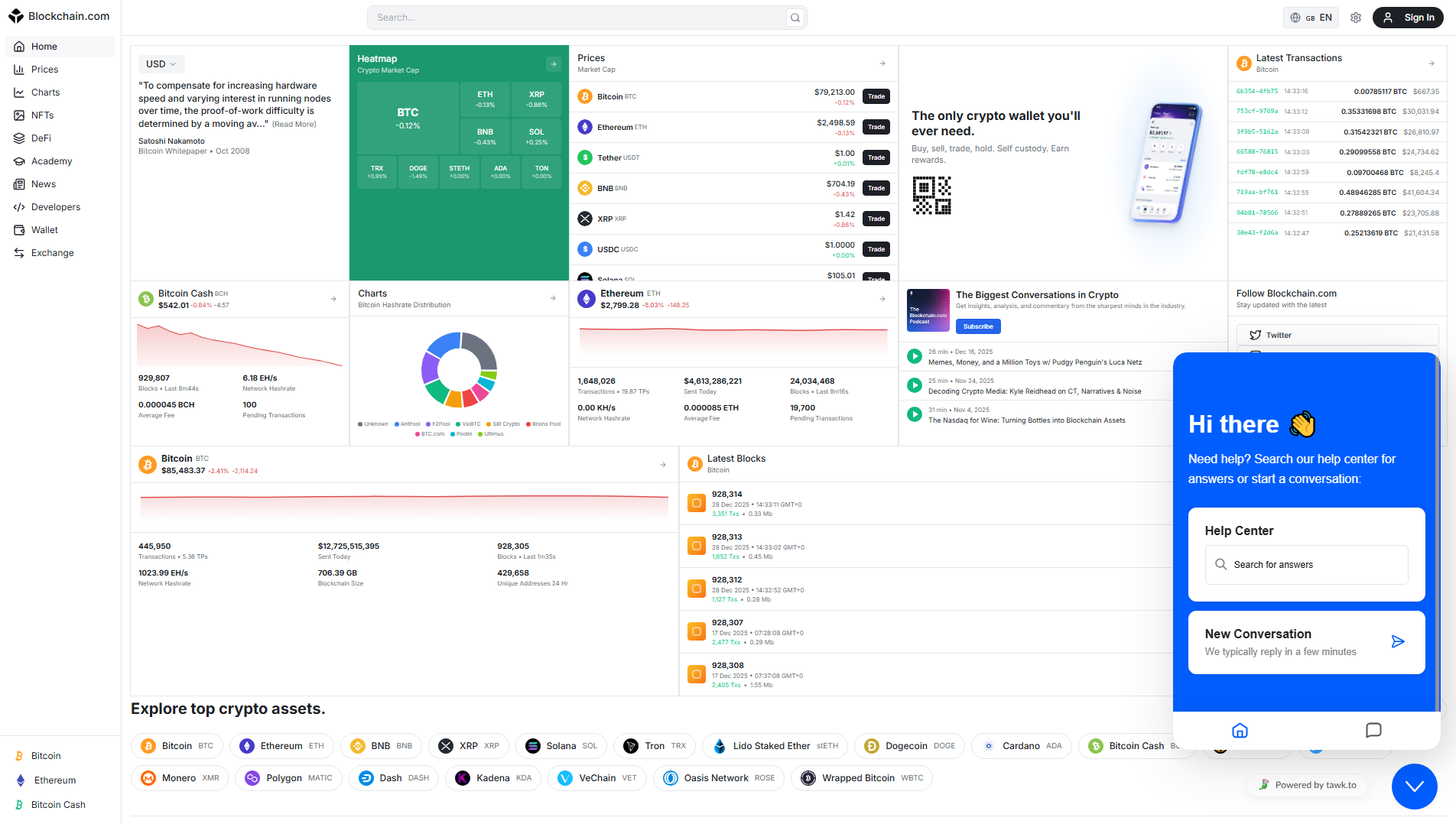This screenshot has width=1456, height=824.
Task: Open the USD currency dropdown
Action: pos(161,64)
